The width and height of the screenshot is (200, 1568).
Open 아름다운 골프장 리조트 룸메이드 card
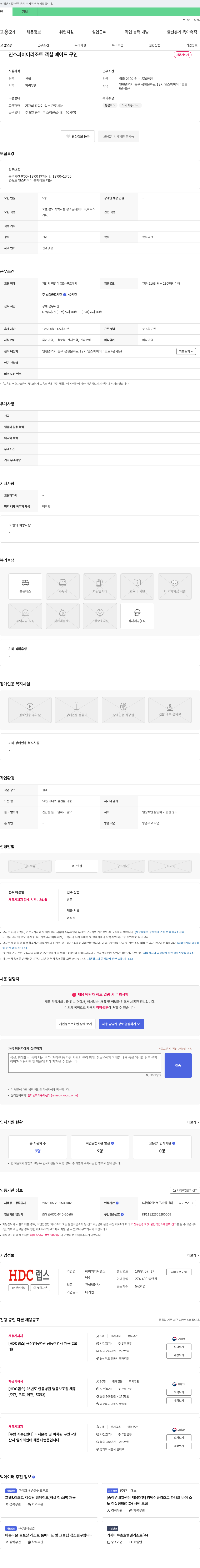pos(49,1535)
